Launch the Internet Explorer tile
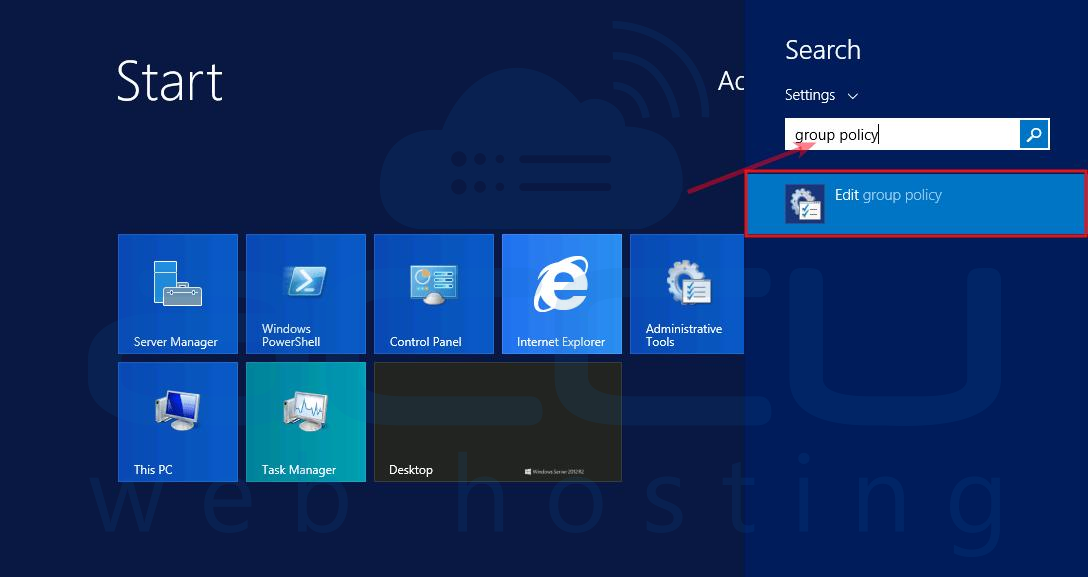 click(562, 294)
